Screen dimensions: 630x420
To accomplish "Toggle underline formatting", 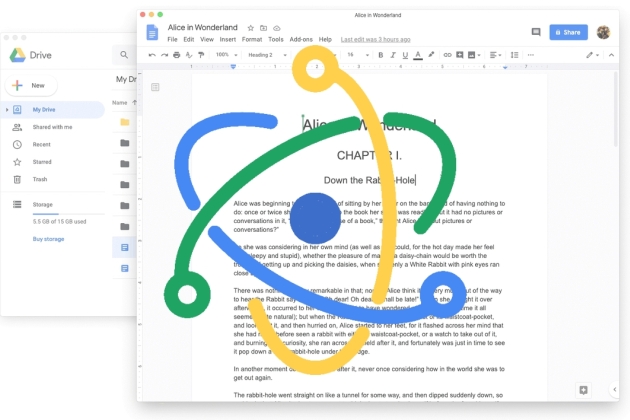I will [x=405, y=55].
